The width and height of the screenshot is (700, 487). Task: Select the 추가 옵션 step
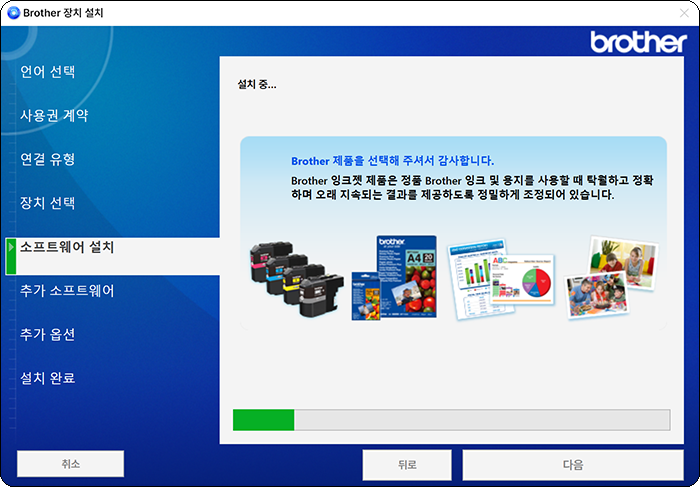(x=47, y=334)
